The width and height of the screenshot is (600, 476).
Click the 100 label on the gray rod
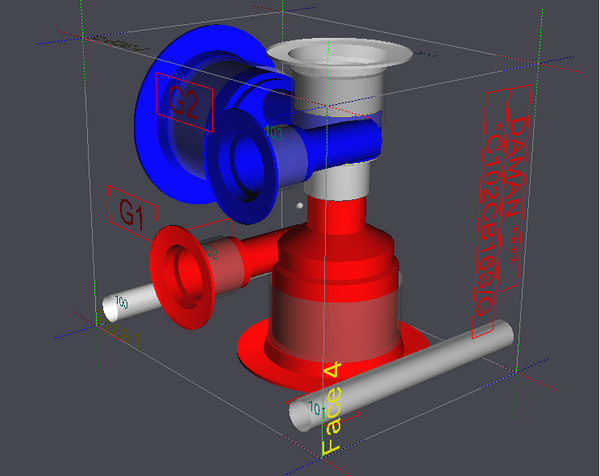(122, 302)
